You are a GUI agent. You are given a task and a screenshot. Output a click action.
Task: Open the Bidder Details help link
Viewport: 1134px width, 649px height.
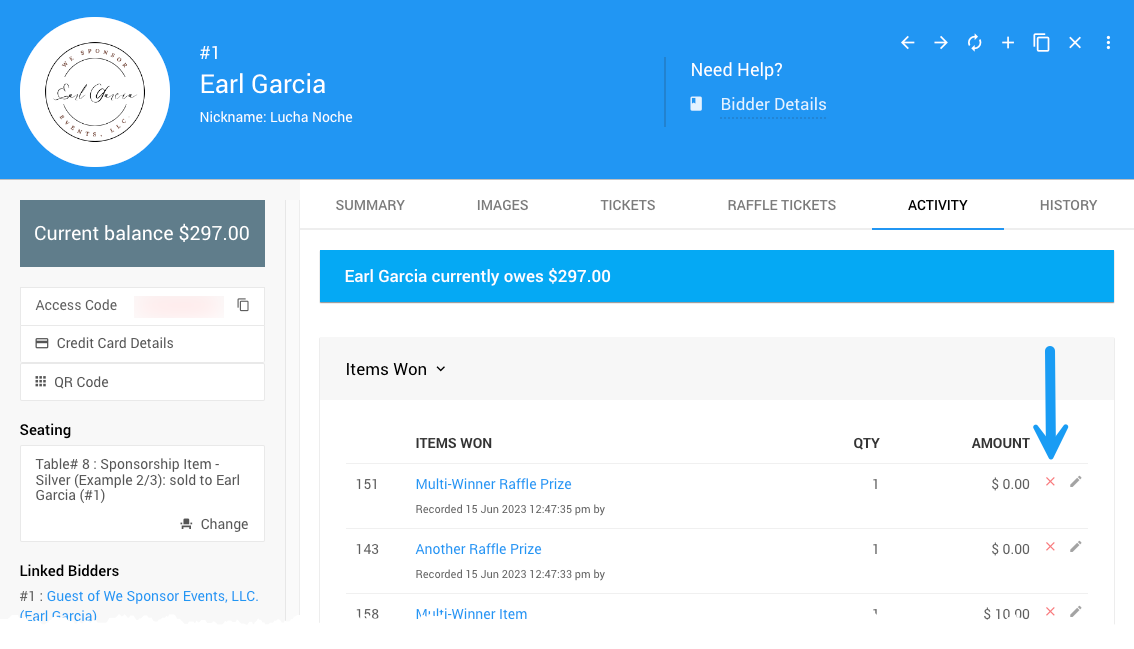pos(773,104)
